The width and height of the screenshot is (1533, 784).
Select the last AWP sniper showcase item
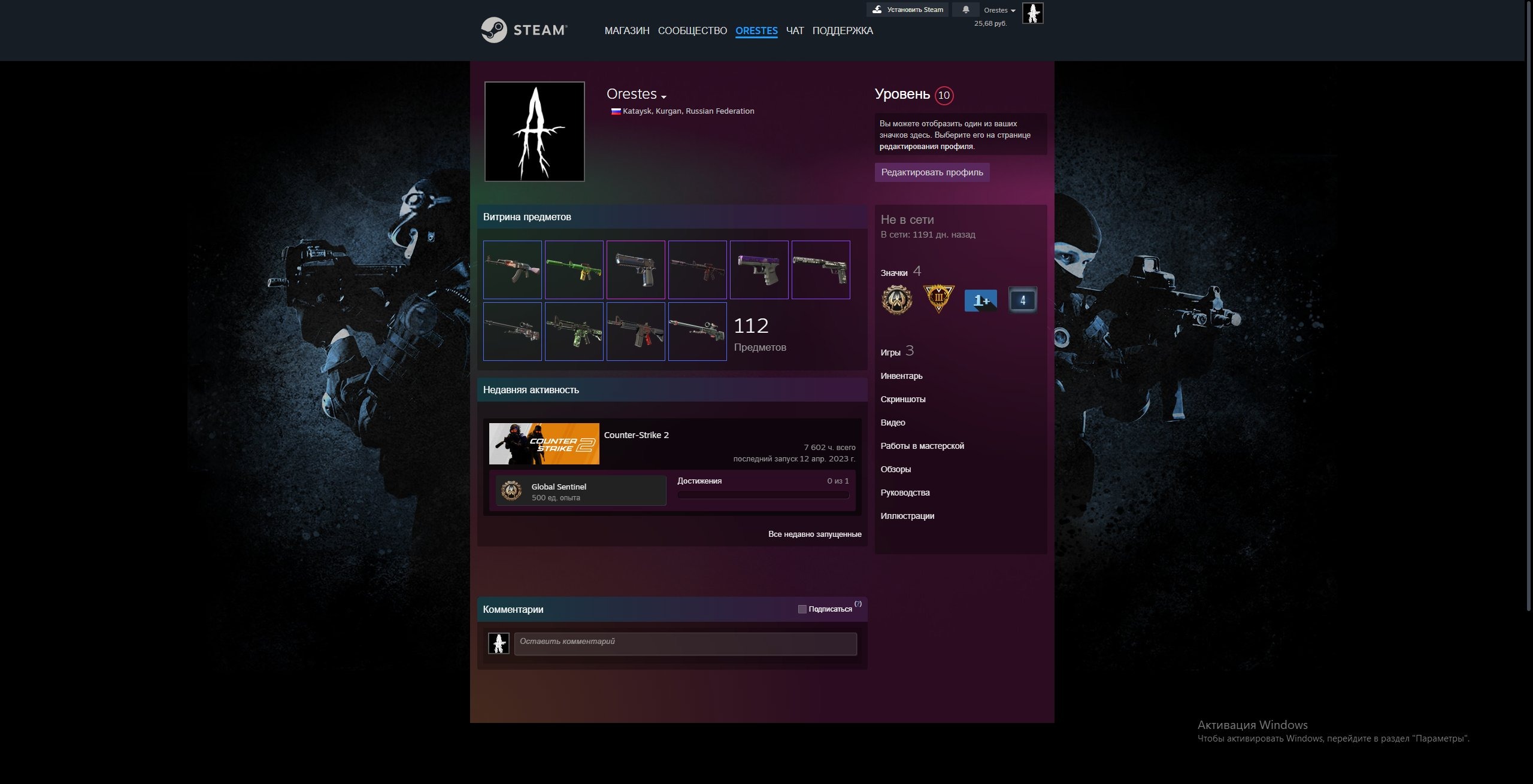[698, 332]
